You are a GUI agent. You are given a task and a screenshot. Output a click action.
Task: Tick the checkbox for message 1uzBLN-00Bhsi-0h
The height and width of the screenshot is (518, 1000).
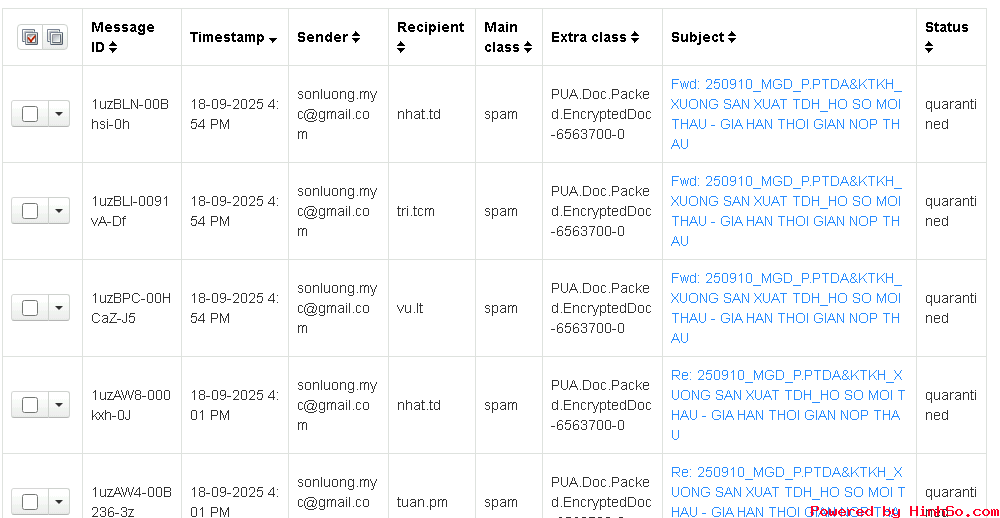point(30,114)
